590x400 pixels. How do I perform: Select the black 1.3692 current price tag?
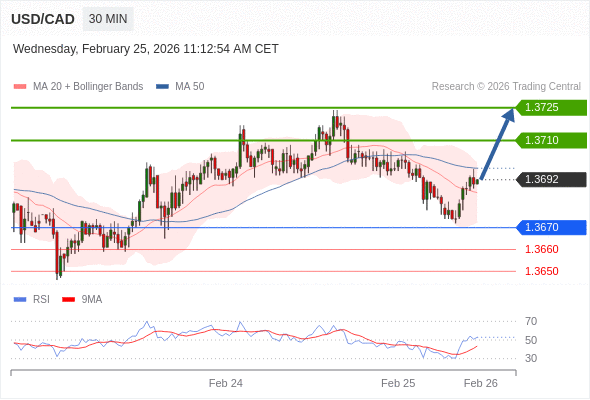(551, 179)
